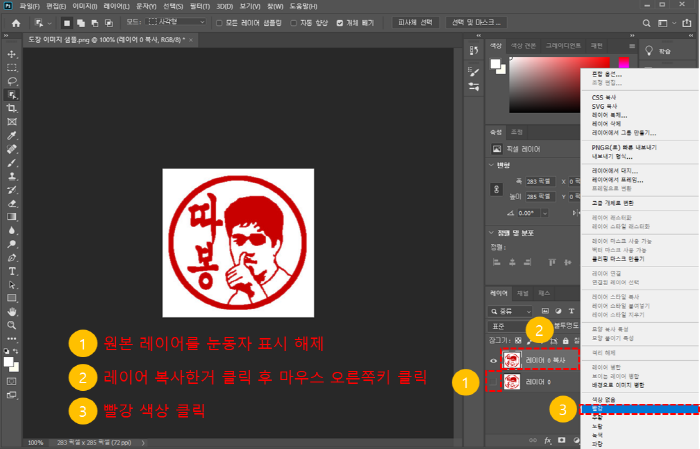
Task: Select the Brush tool
Action: tap(12, 162)
